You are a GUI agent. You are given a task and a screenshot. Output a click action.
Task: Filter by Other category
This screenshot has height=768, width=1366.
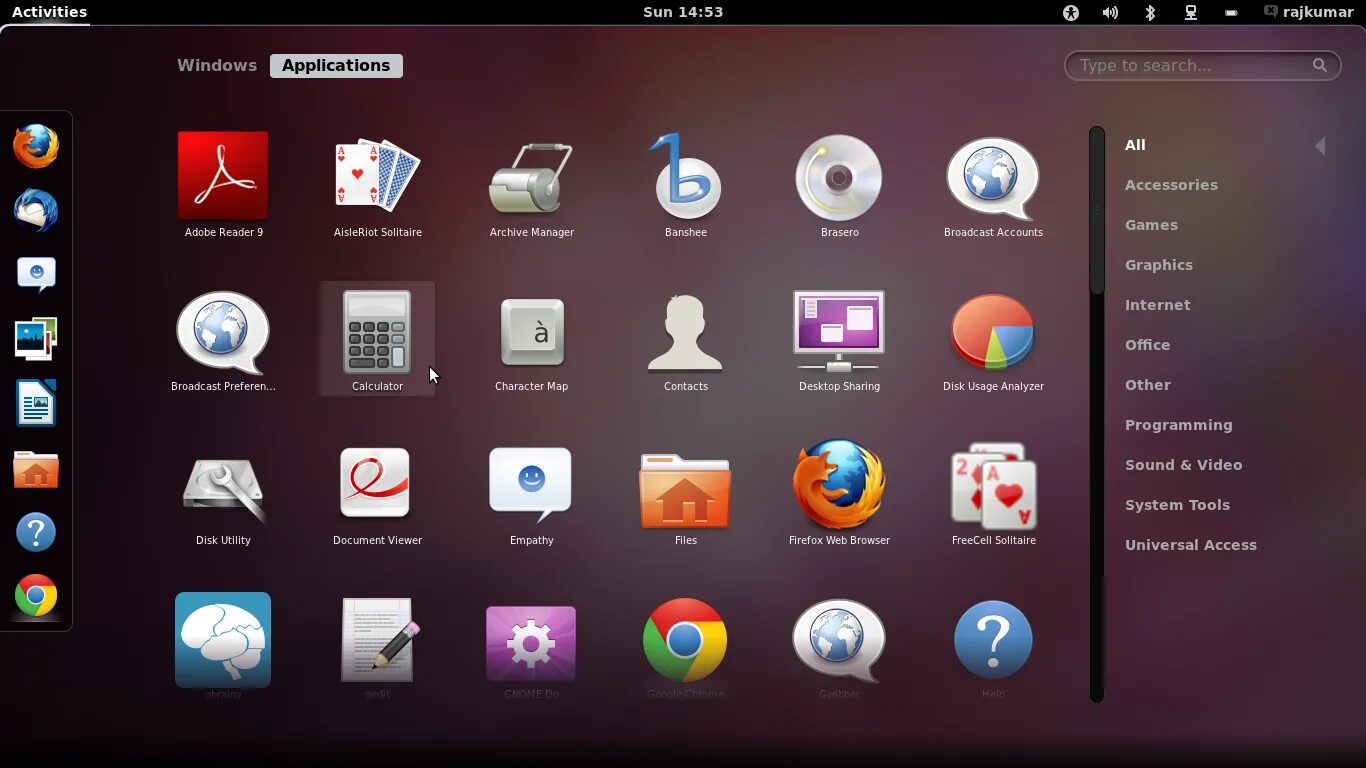(x=1147, y=385)
